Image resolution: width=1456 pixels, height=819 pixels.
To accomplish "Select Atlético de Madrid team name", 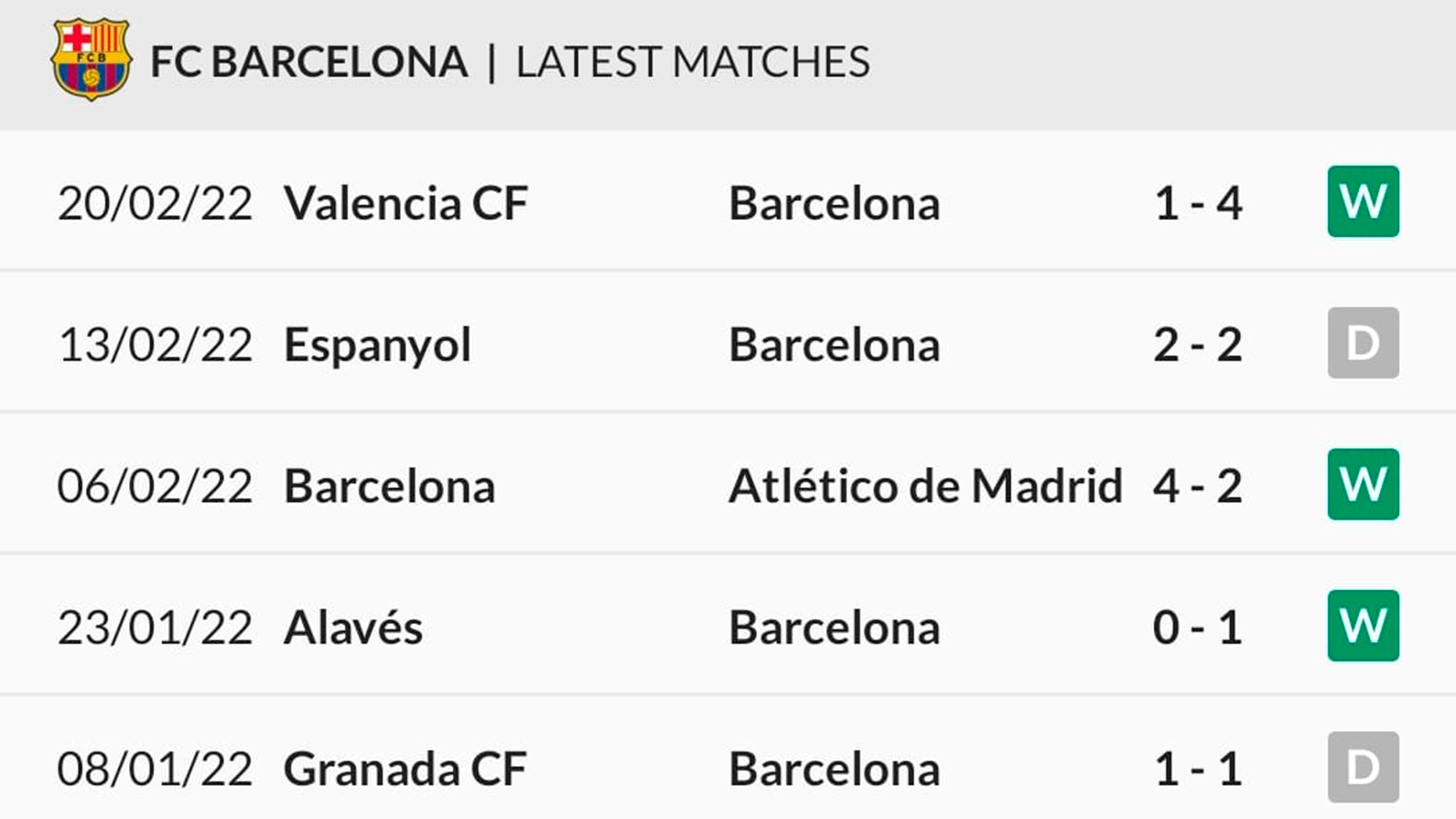I will click(x=925, y=486).
